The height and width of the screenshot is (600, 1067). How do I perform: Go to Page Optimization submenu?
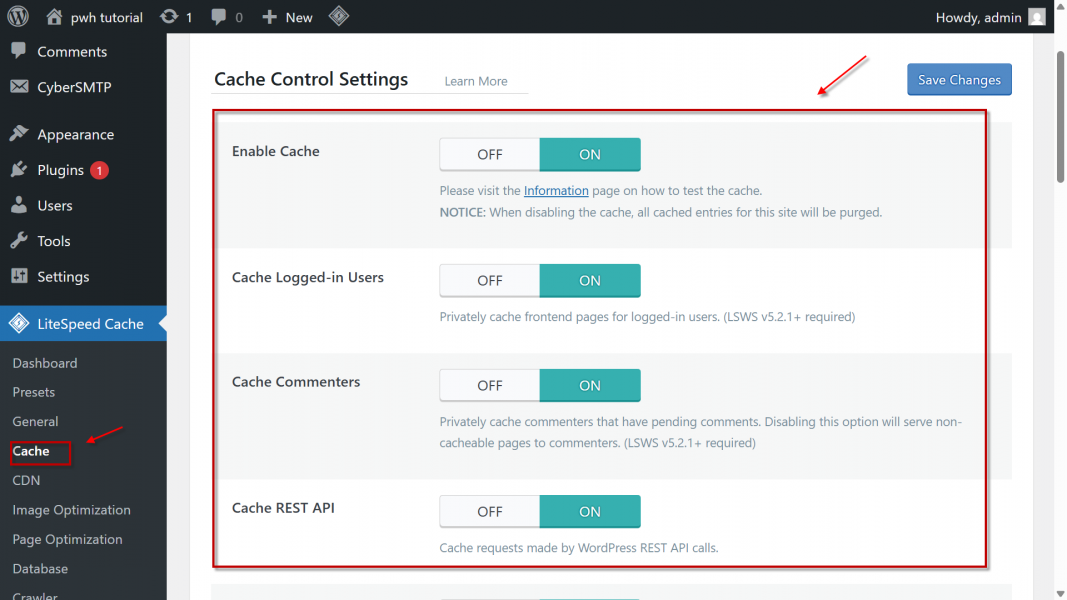[67, 539]
